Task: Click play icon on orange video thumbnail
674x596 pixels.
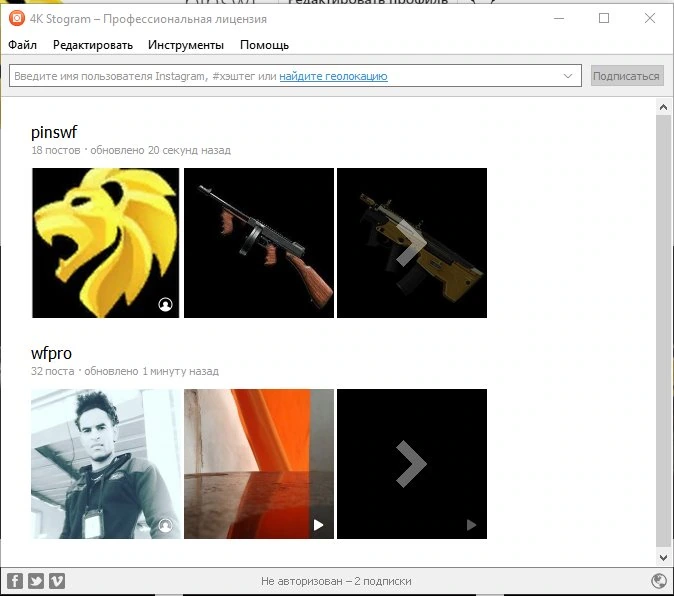Action: pos(318,525)
